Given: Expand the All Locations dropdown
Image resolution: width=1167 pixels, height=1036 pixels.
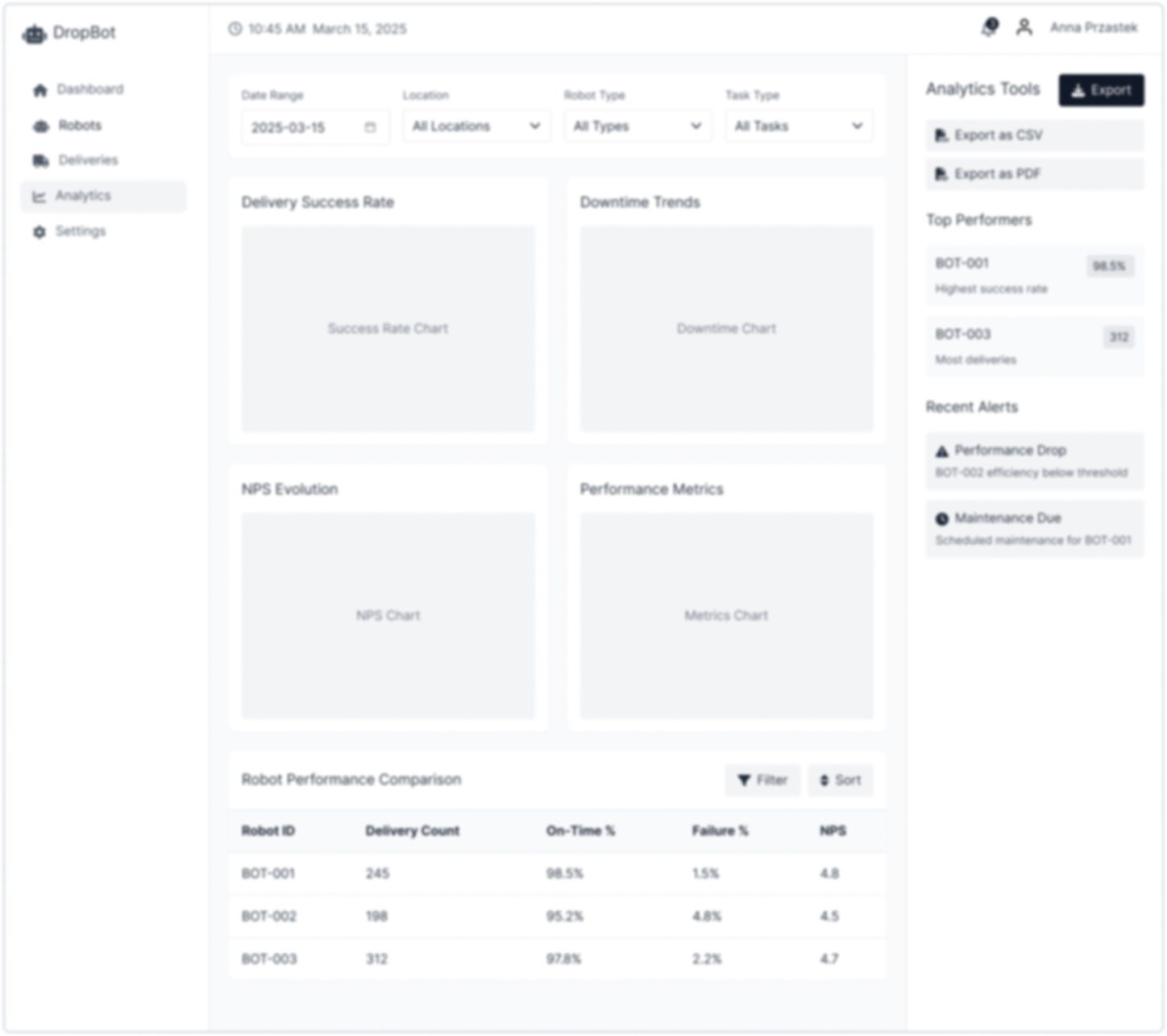Looking at the screenshot, I should [476, 127].
